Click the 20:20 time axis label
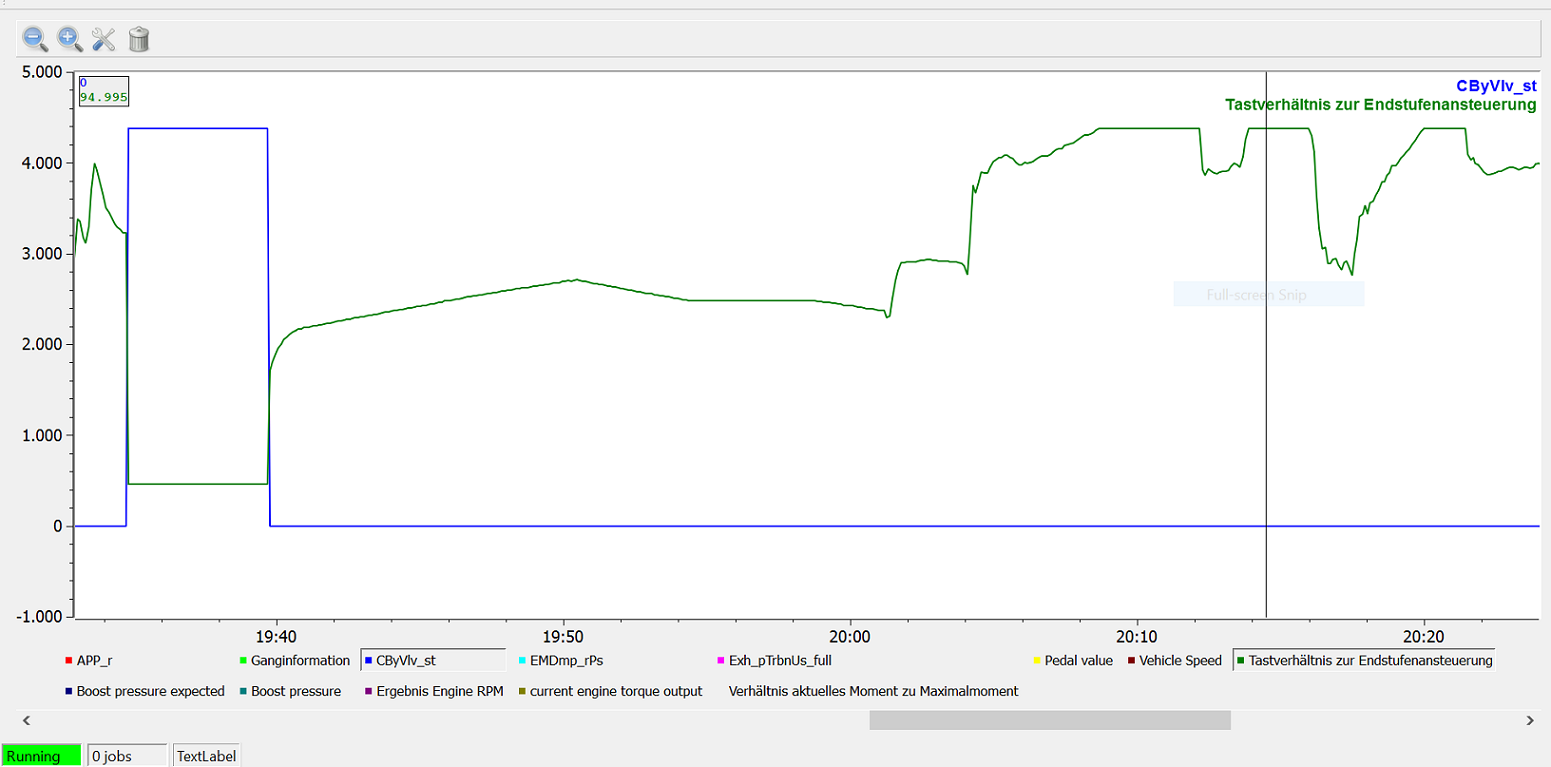The height and width of the screenshot is (767, 1551). click(1423, 637)
